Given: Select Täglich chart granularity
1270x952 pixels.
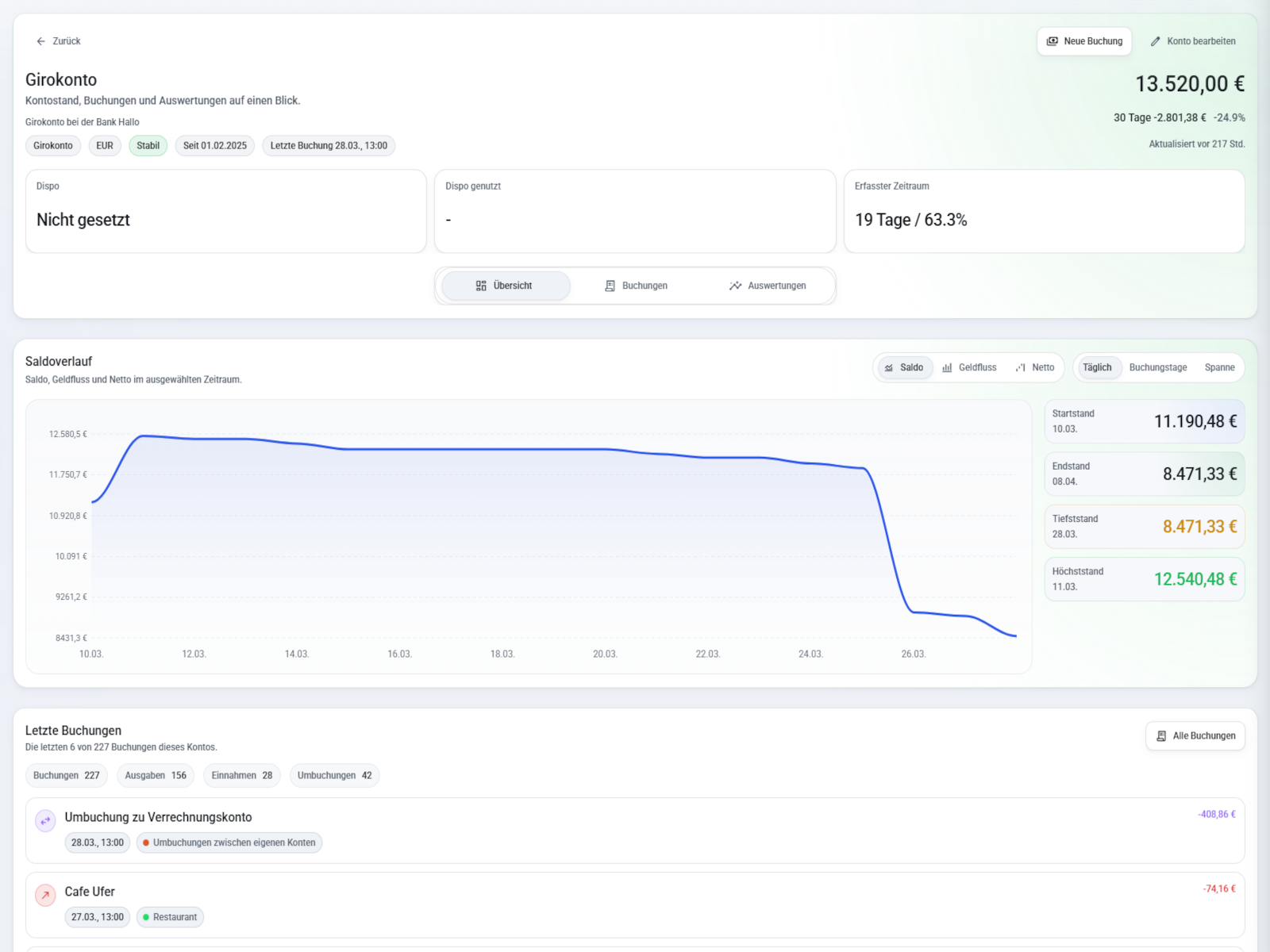Looking at the screenshot, I should tap(1097, 368).
